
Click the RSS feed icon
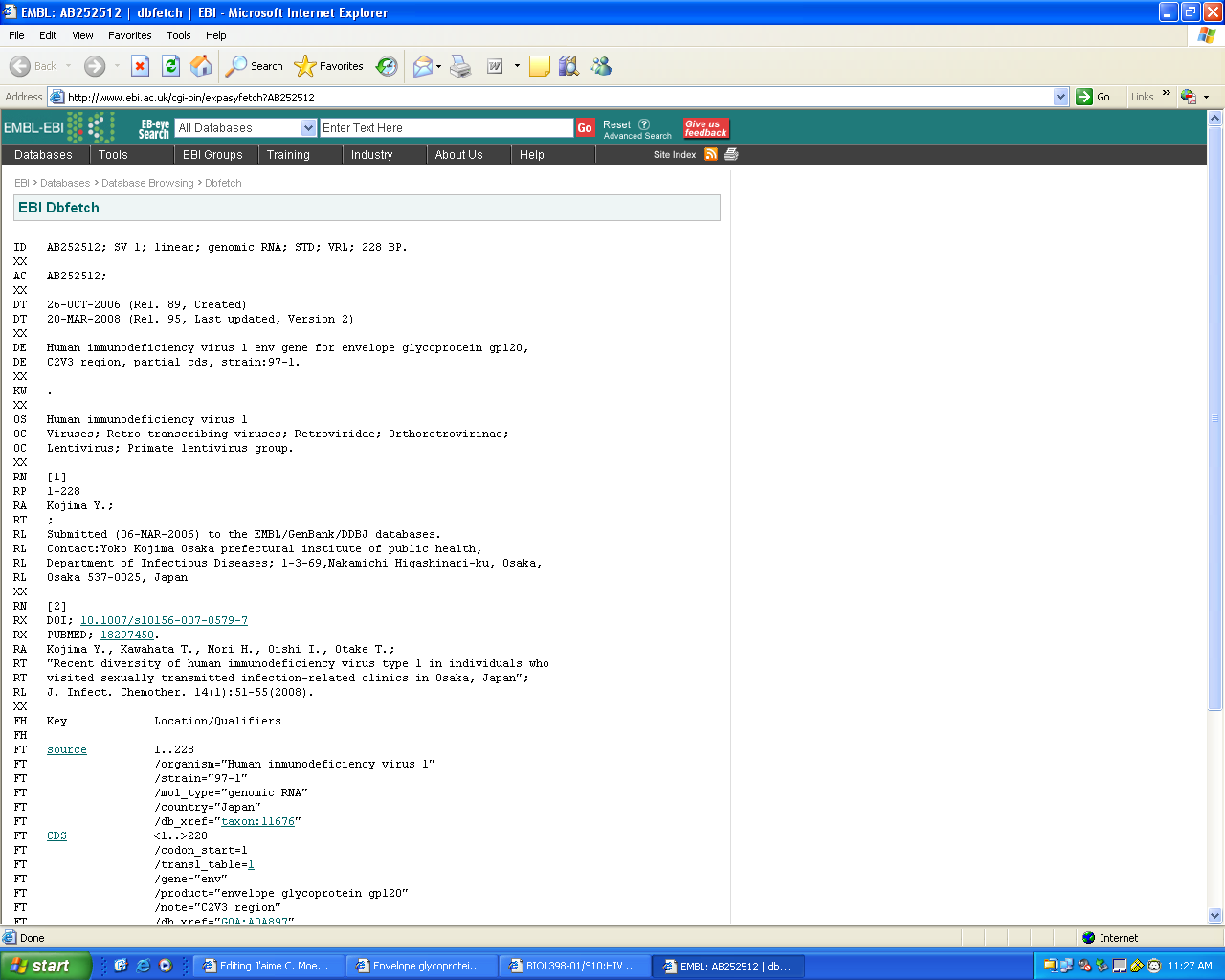tap(711, 154)
